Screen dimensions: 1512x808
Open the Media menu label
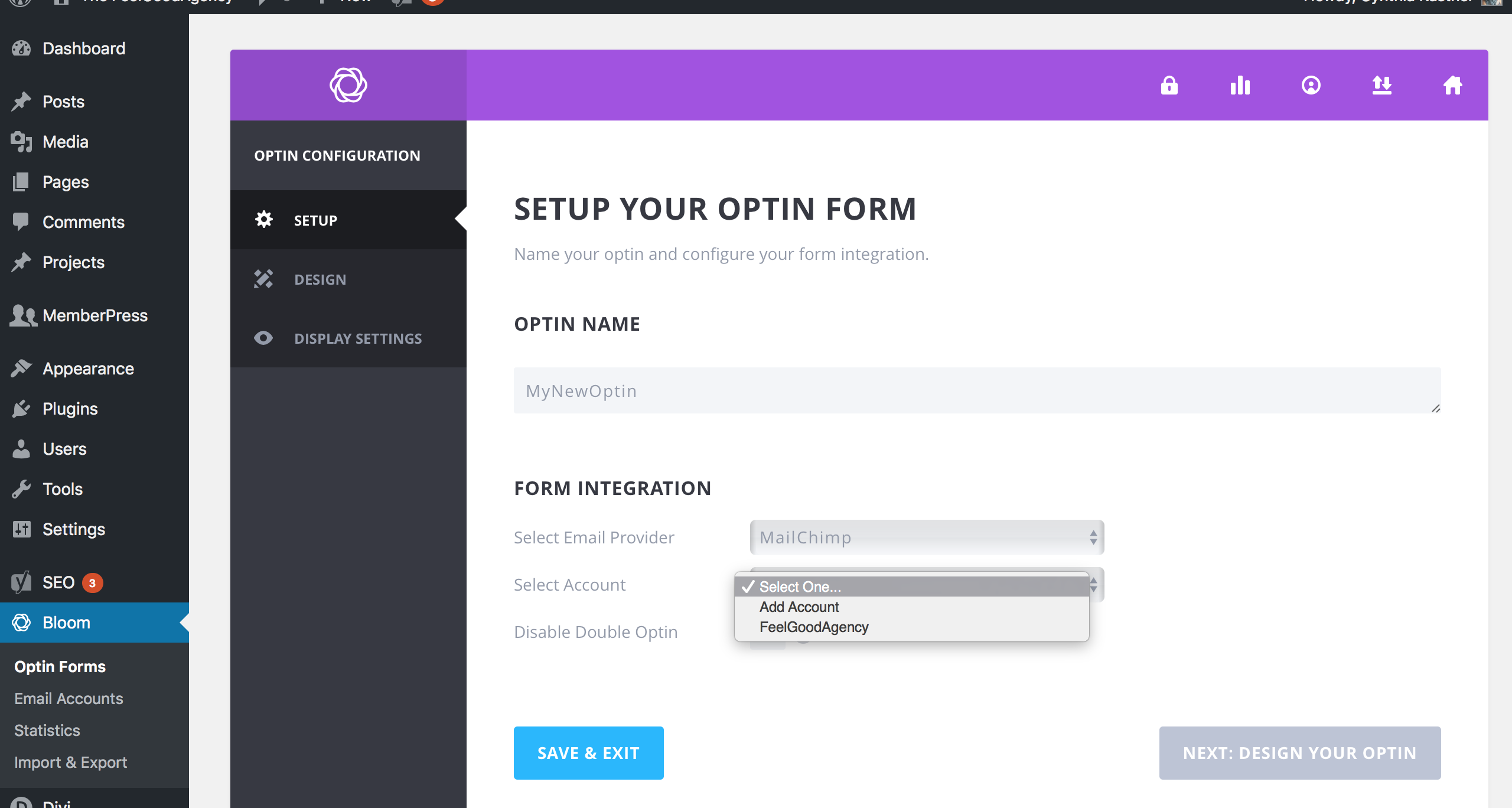point(65,142)
